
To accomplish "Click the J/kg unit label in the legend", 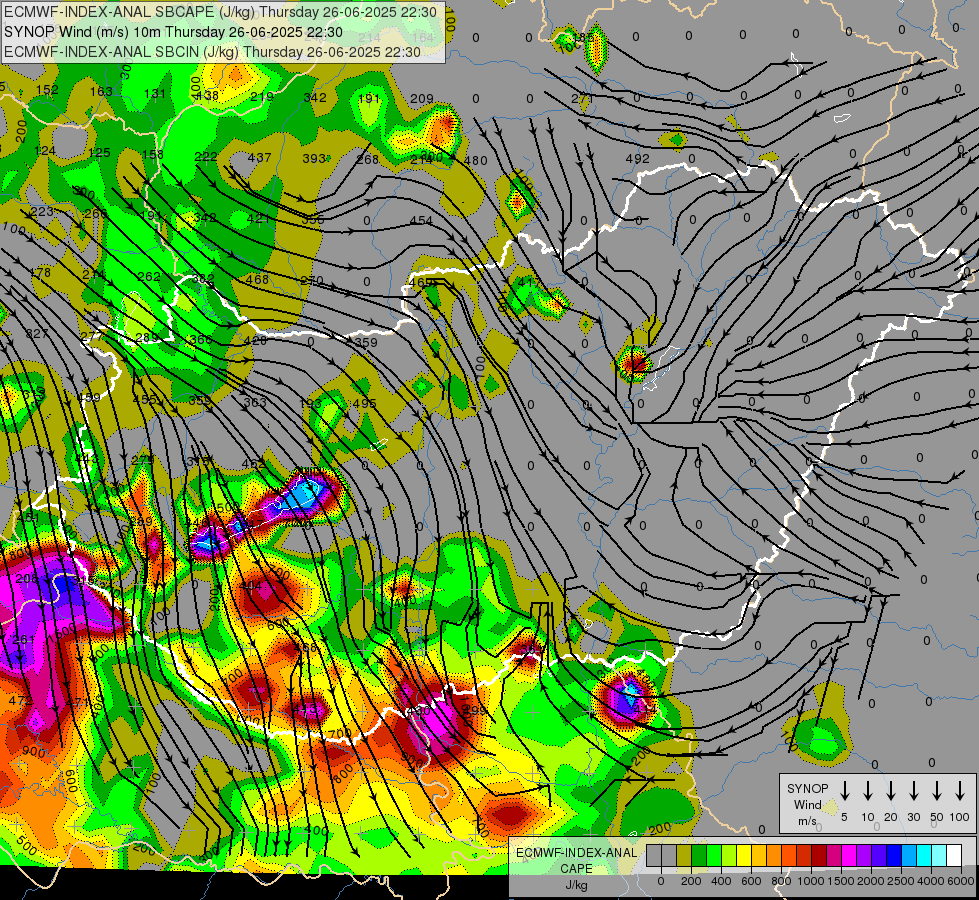I will (576, 885).
